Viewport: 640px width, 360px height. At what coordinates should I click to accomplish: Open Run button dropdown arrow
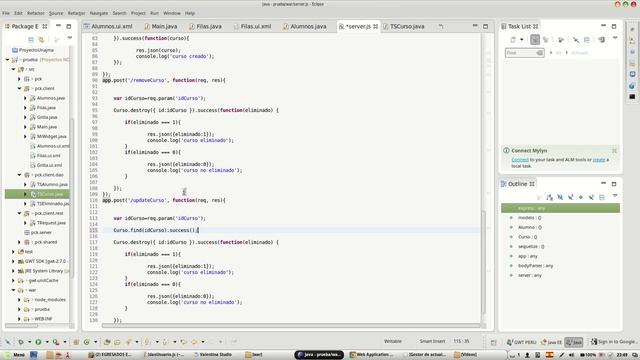tap(47, 342)
